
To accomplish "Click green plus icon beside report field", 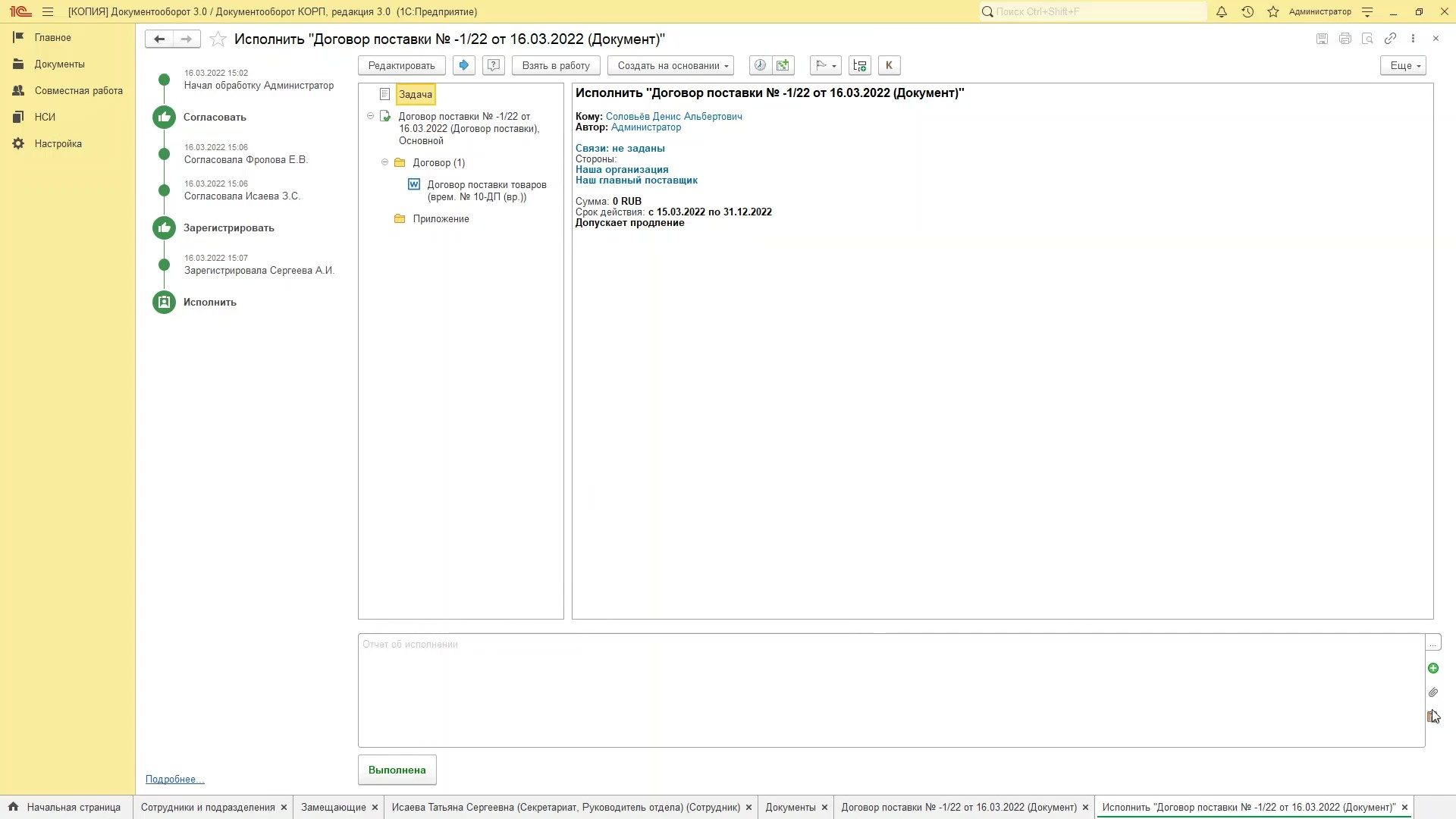I will click(1432, 668).
